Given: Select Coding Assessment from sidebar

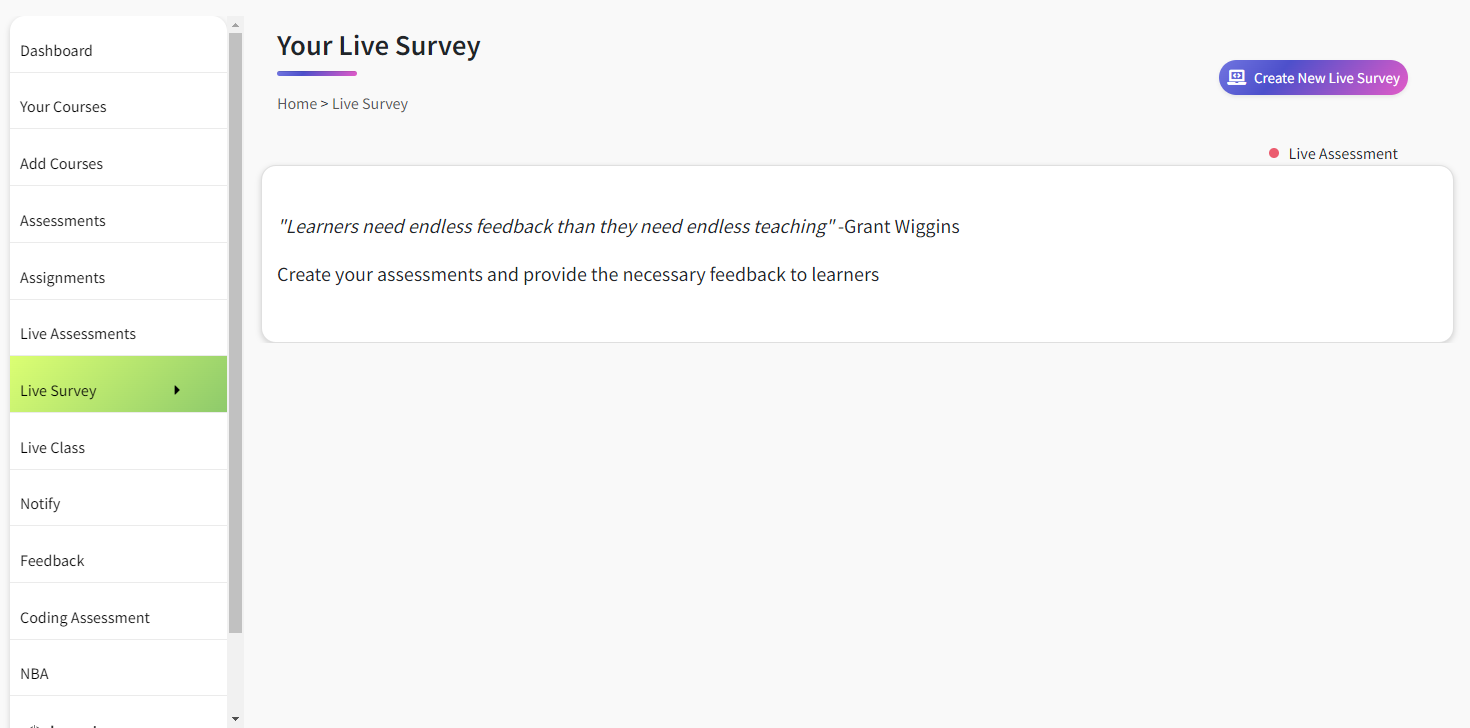Looking at the screenshot, I should click(x=85, y=617).
